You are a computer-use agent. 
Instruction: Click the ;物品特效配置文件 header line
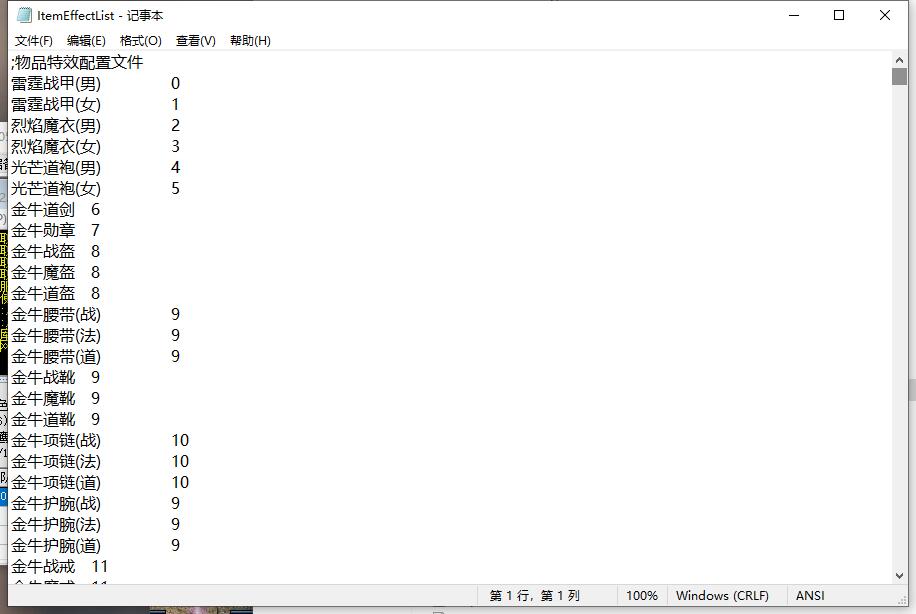(78, 63)
